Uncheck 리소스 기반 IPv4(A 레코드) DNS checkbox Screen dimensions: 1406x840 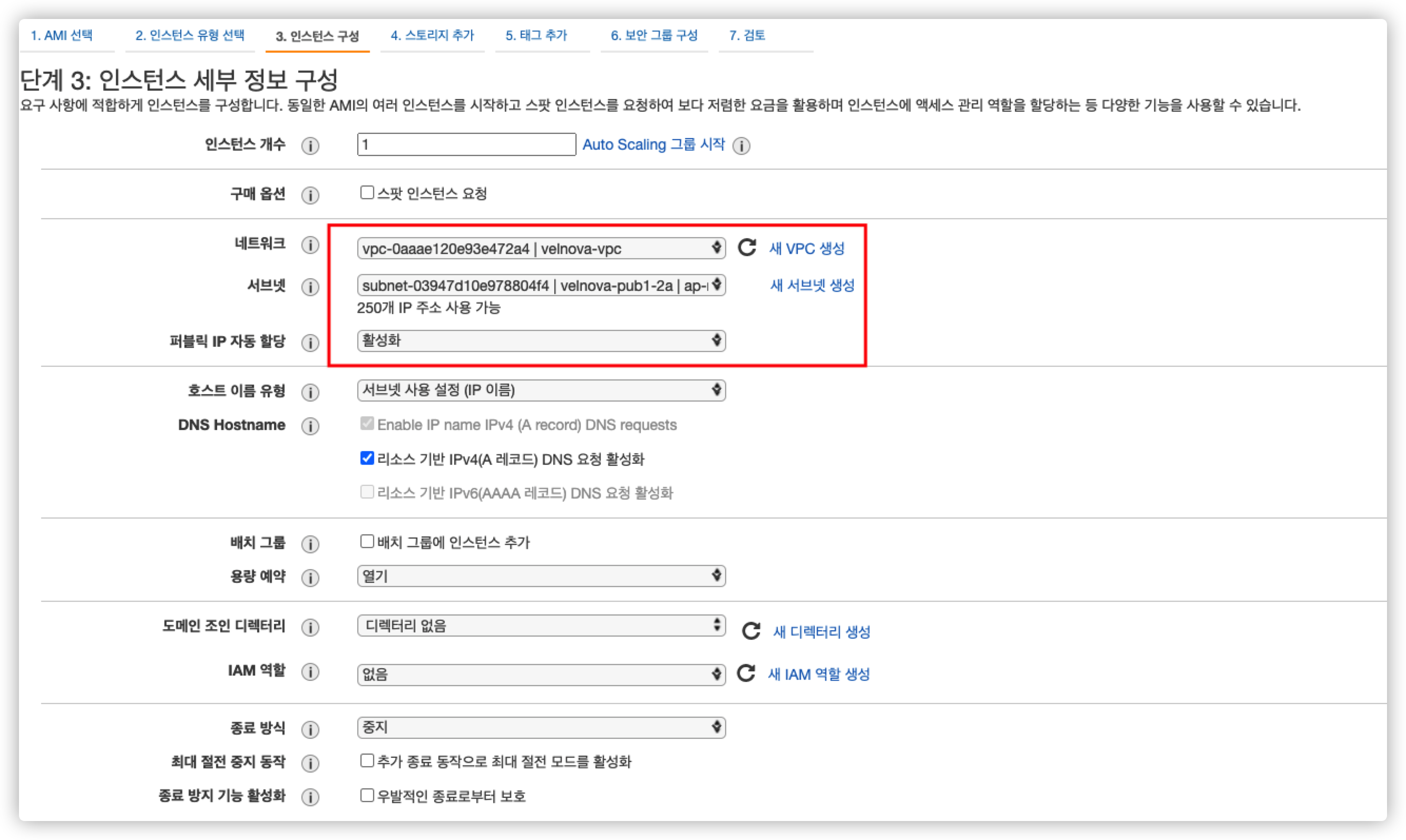point(367,458)
